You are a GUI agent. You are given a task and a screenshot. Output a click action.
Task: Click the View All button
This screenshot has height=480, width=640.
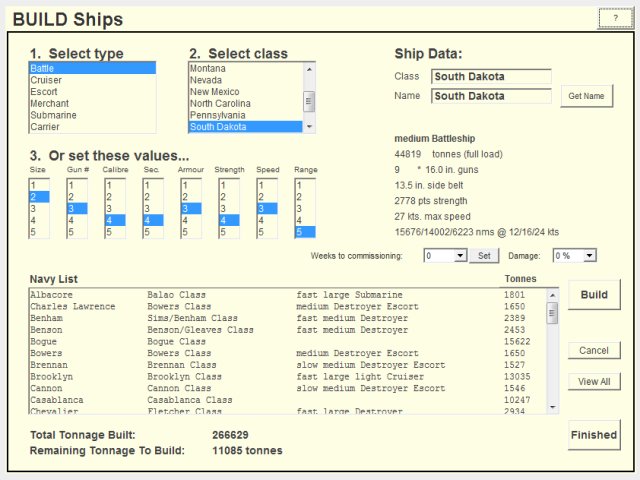point(594,382)
